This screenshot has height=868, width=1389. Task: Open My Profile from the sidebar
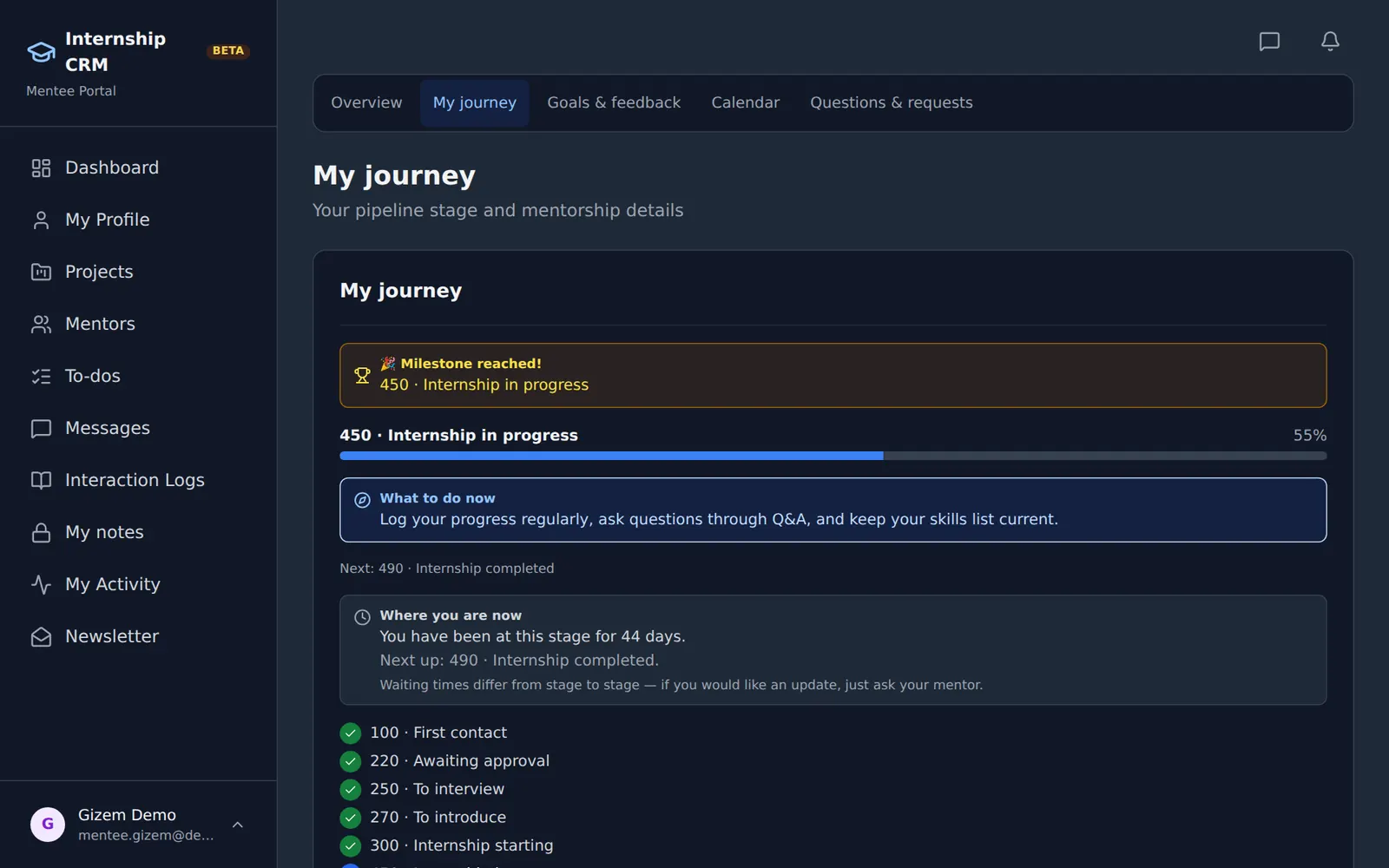(139, 220)
